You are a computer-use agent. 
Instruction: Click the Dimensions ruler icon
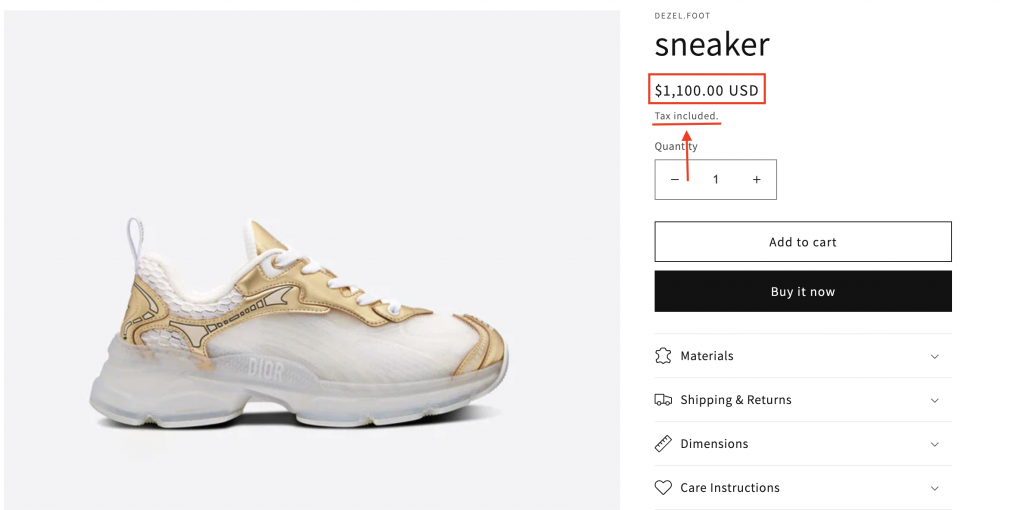[663, 444]
